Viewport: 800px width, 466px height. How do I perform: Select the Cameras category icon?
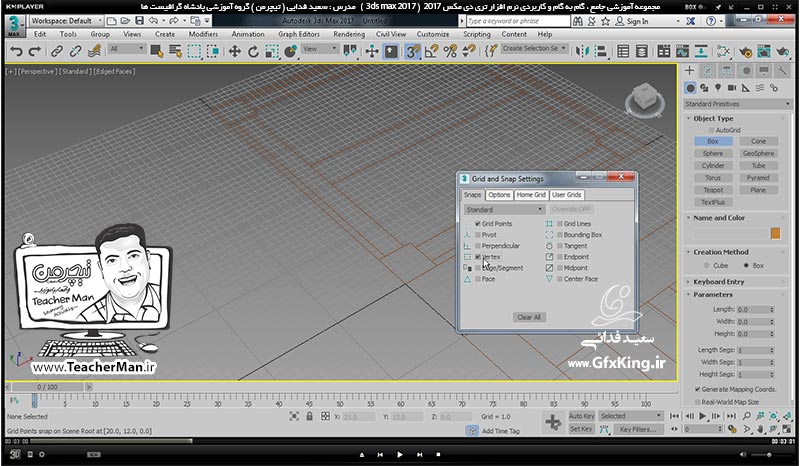tap(732, 88)
